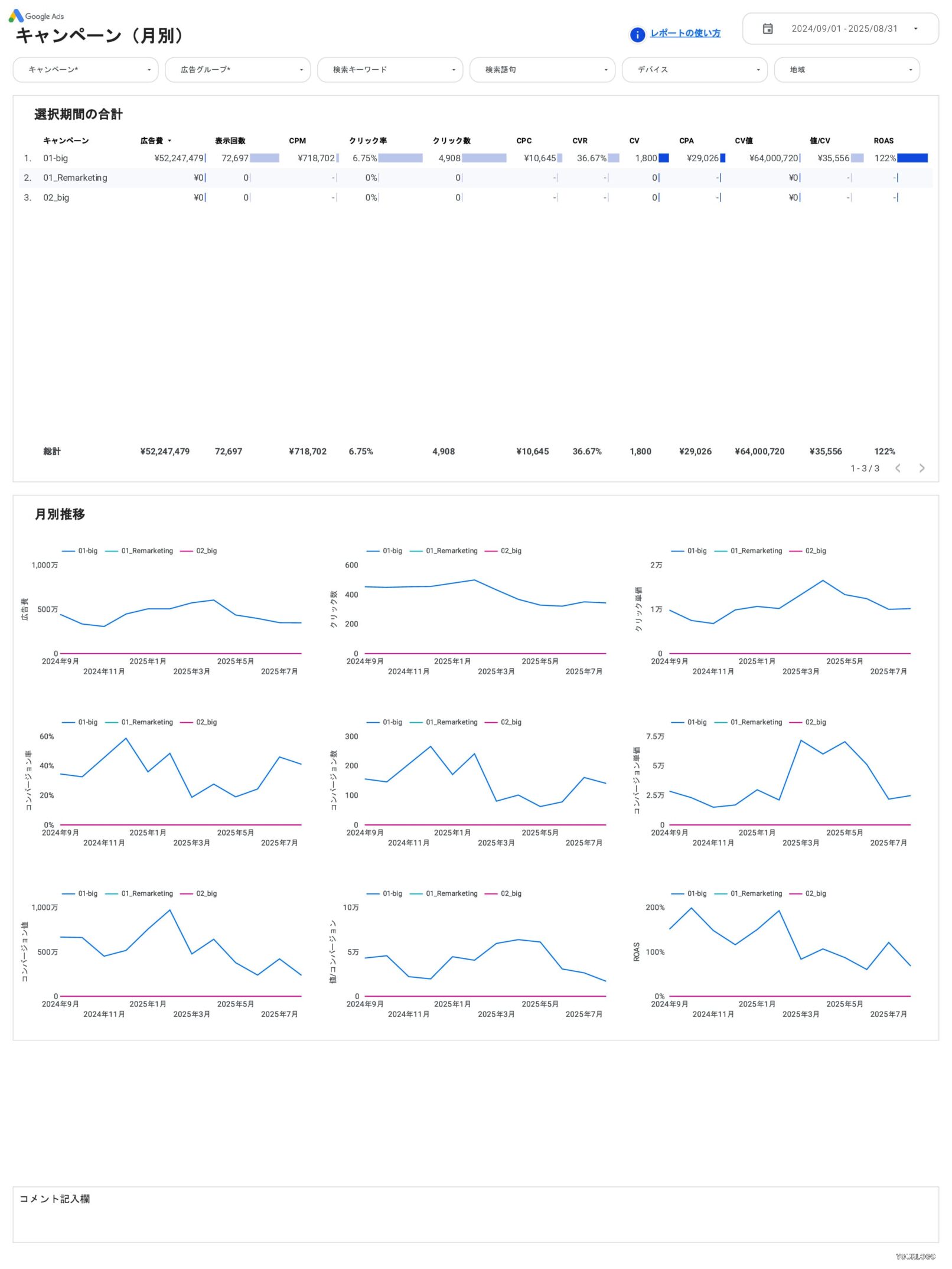Go to next table page arrow

921,468
